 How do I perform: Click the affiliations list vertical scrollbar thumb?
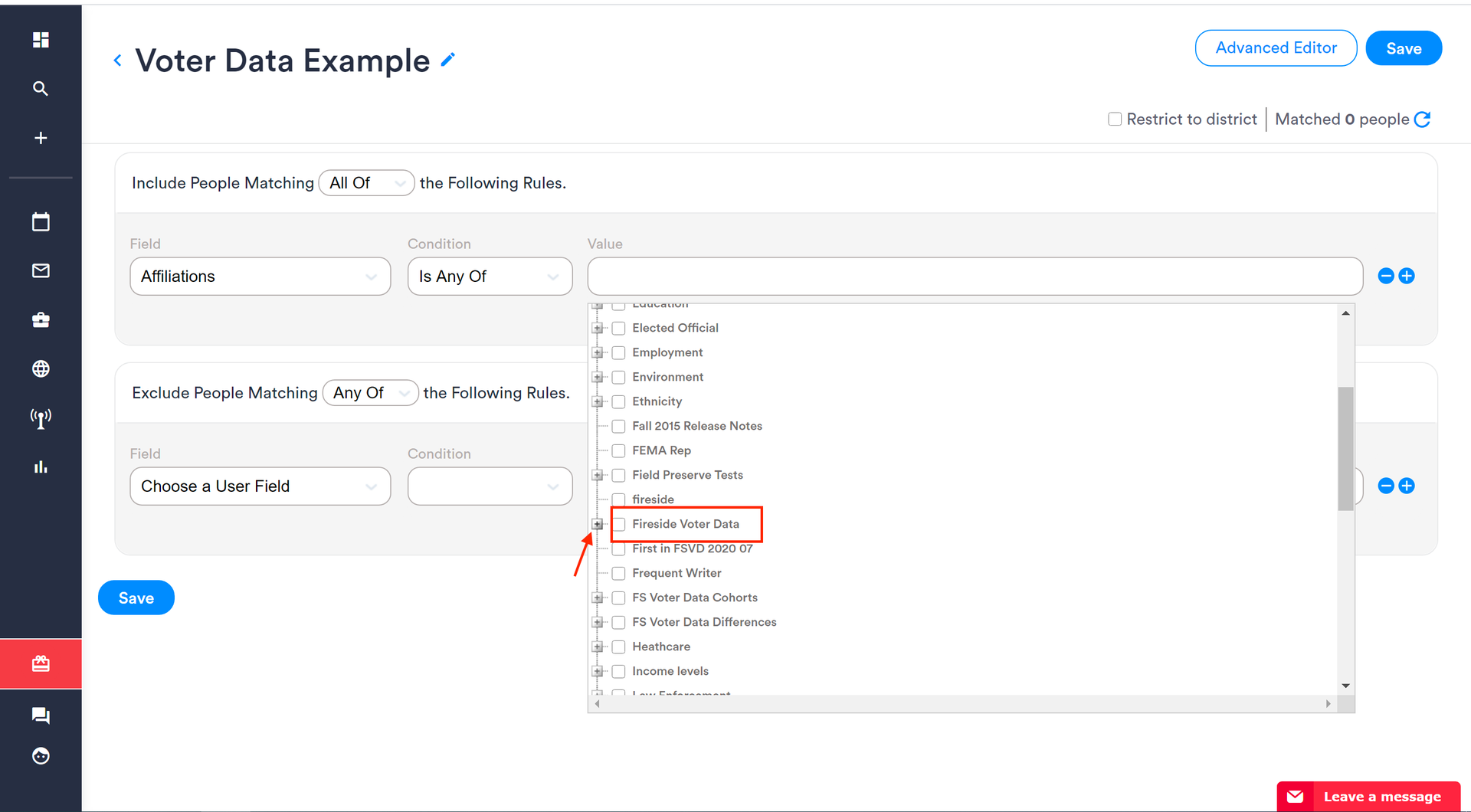[1345, 449]
